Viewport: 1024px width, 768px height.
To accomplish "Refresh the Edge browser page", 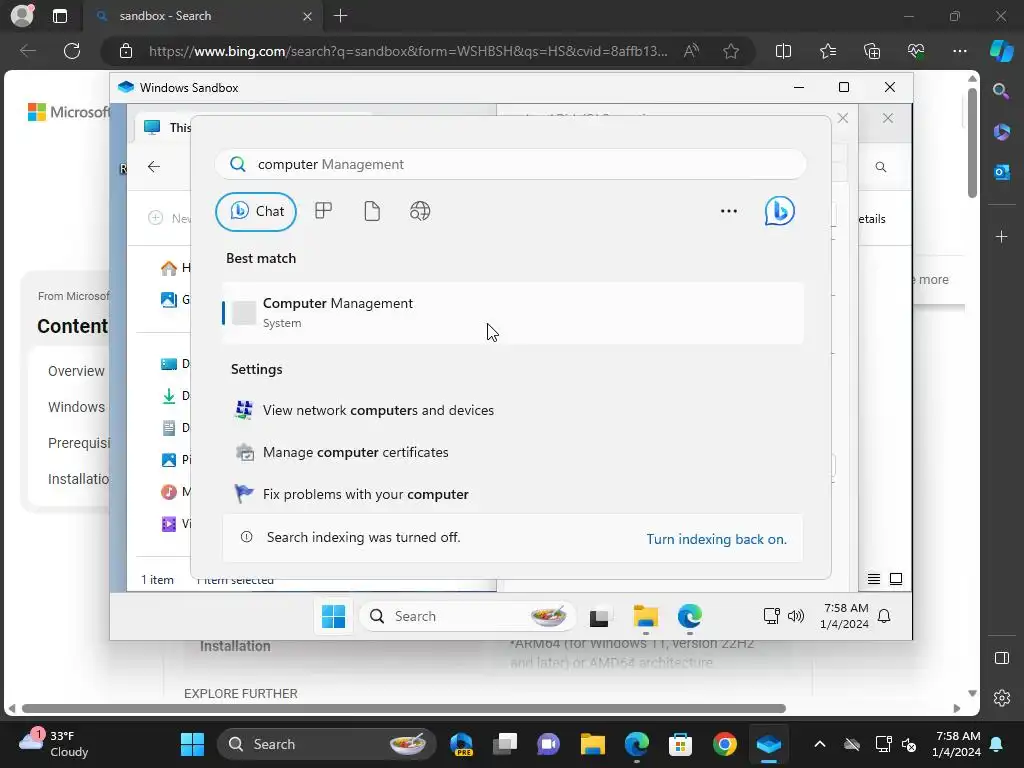I will [x=72, y=51].
